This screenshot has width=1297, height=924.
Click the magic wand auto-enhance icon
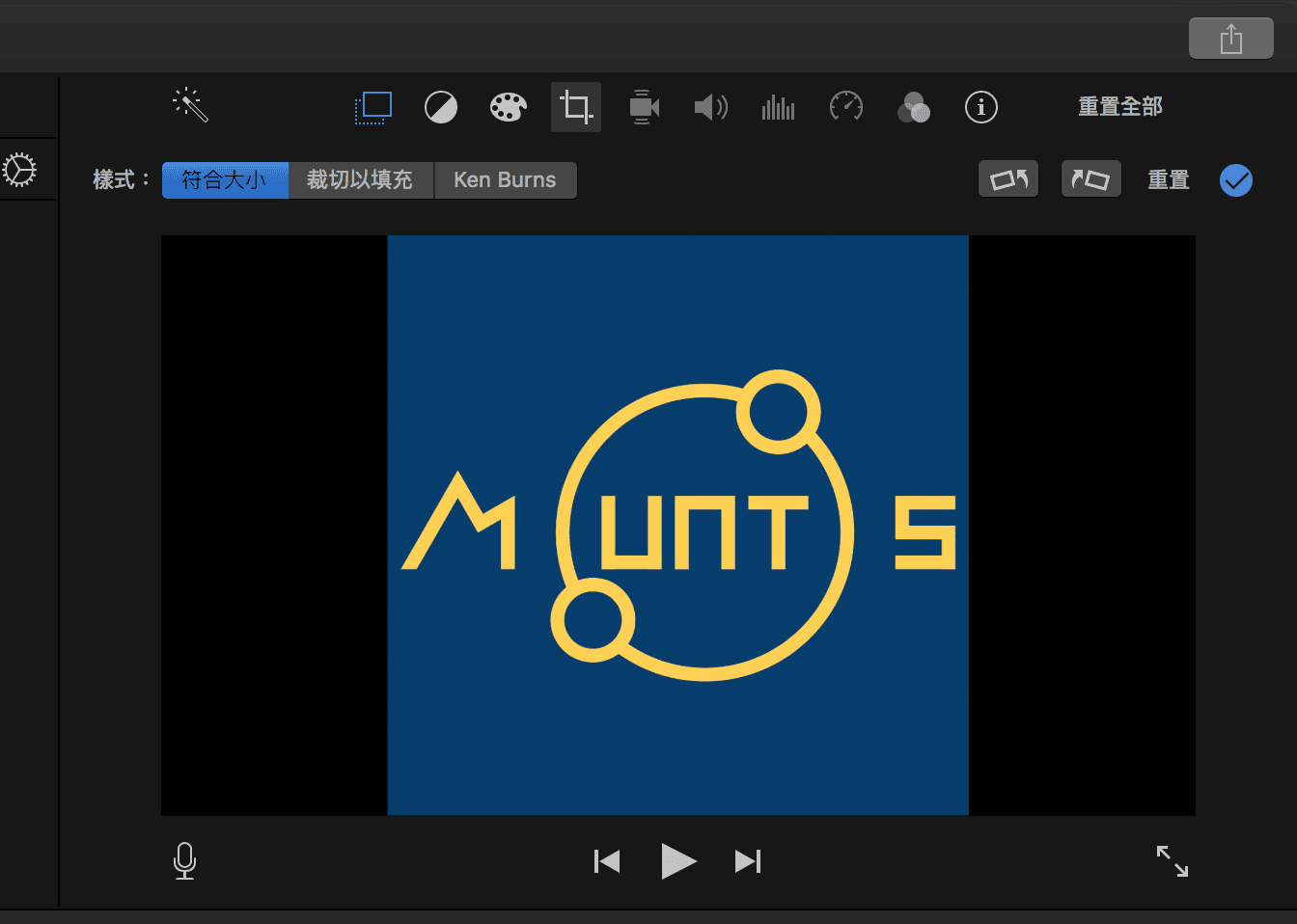click(190, 105)
